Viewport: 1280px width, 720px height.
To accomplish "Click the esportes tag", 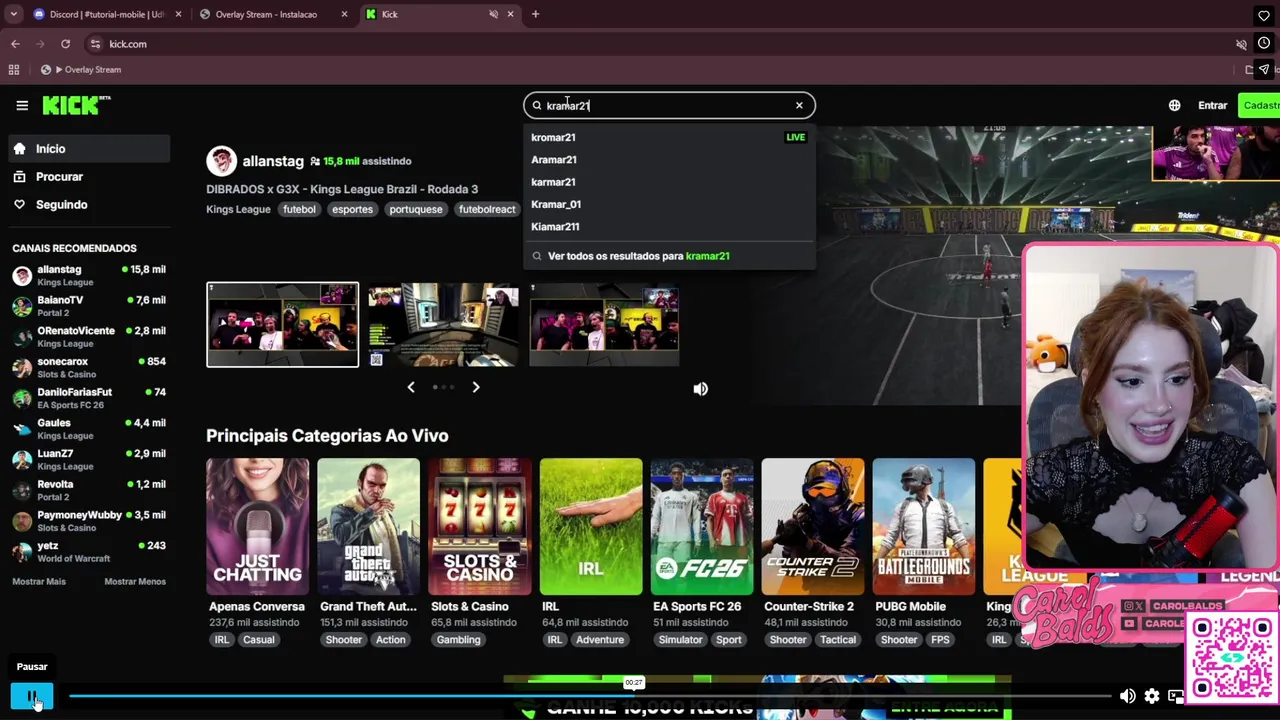I will (x=352, y=209).
